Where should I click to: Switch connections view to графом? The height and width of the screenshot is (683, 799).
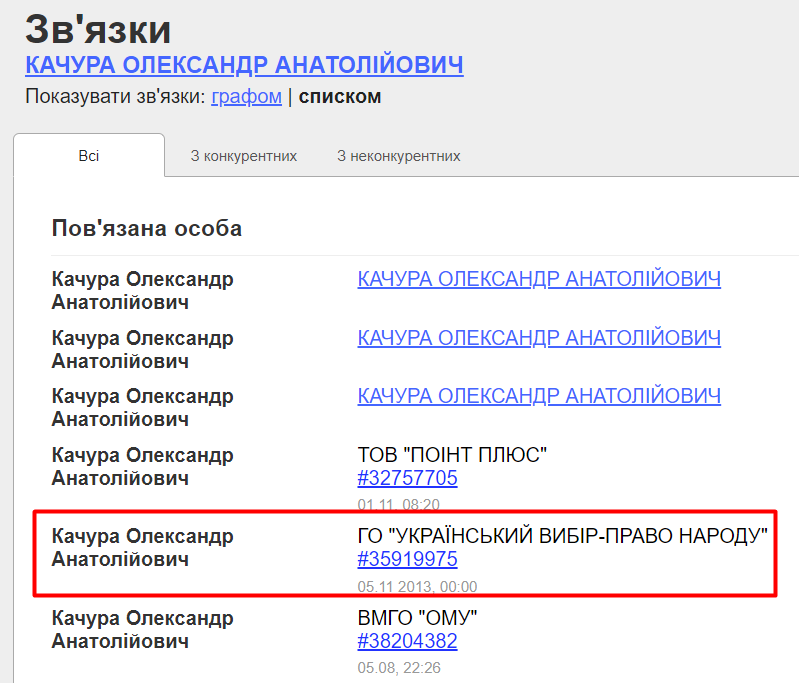click(x=246, y=97)
